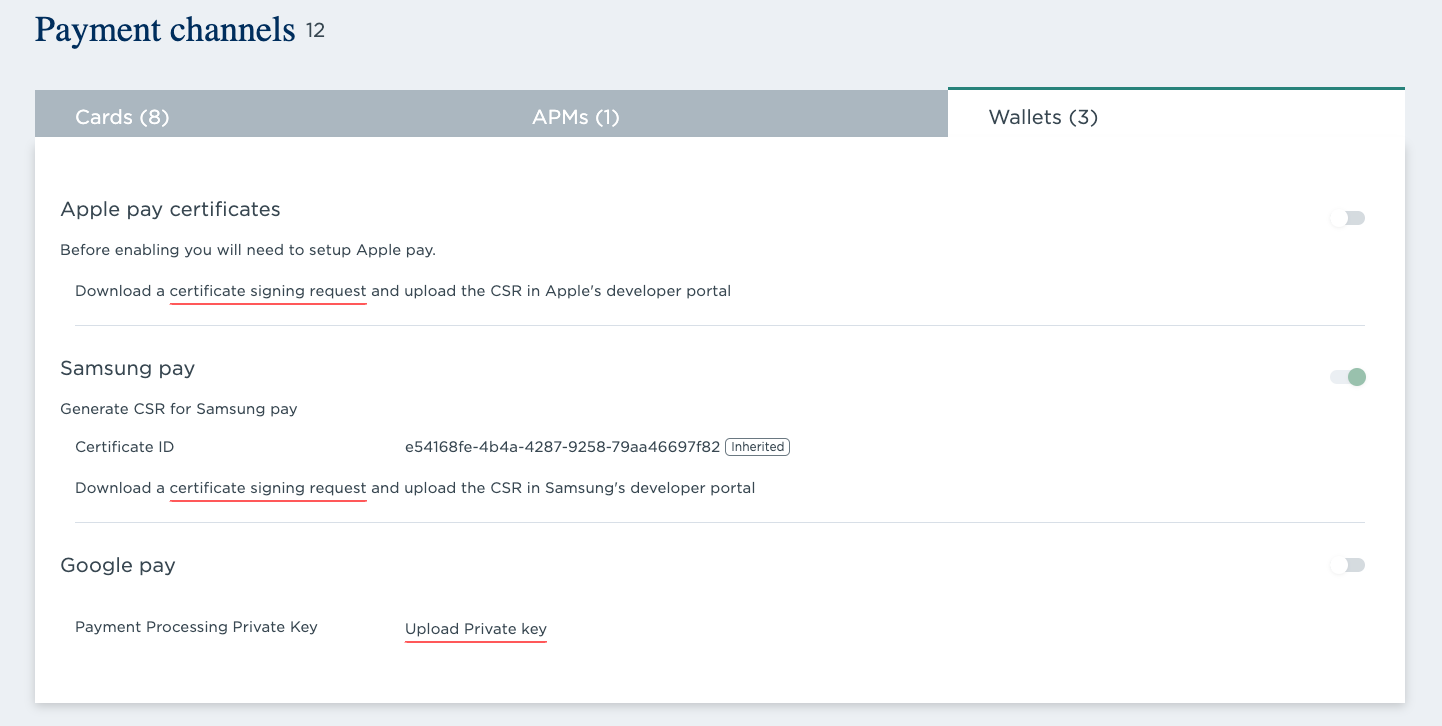Image resolution: width=1442 pixels, height=726 pixels.
Task: Download Apple pay certificate signing request
Action: coord(268,292)
